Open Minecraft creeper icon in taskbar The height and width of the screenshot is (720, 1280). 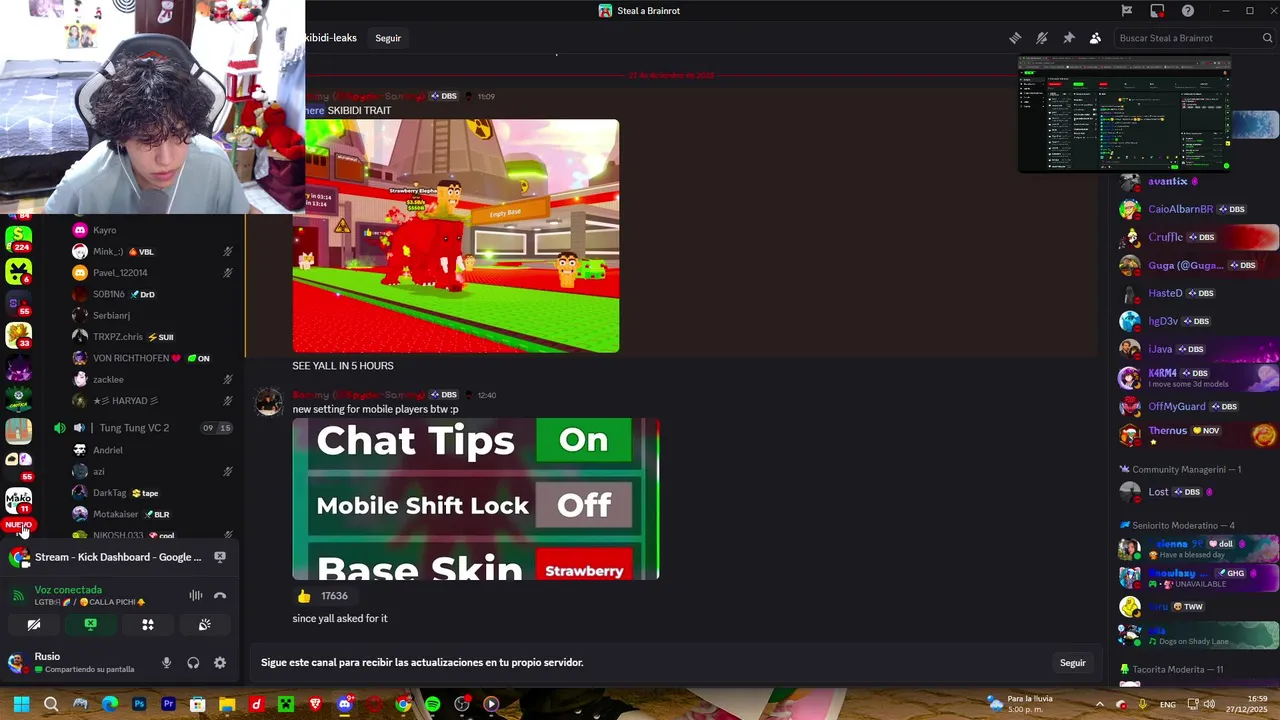(x=286, y=704)
